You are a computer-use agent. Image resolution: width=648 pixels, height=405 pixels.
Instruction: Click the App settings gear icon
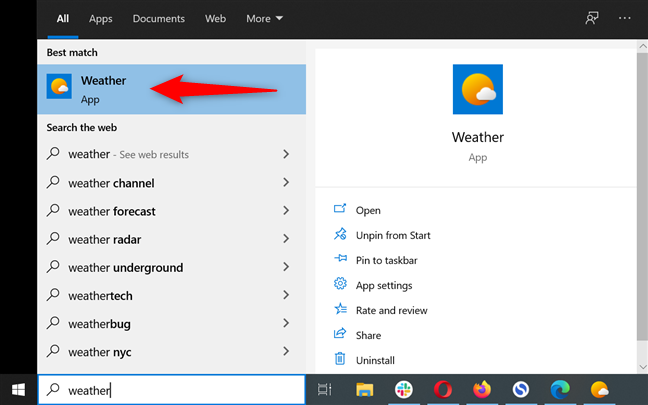[x=340, y=284]
